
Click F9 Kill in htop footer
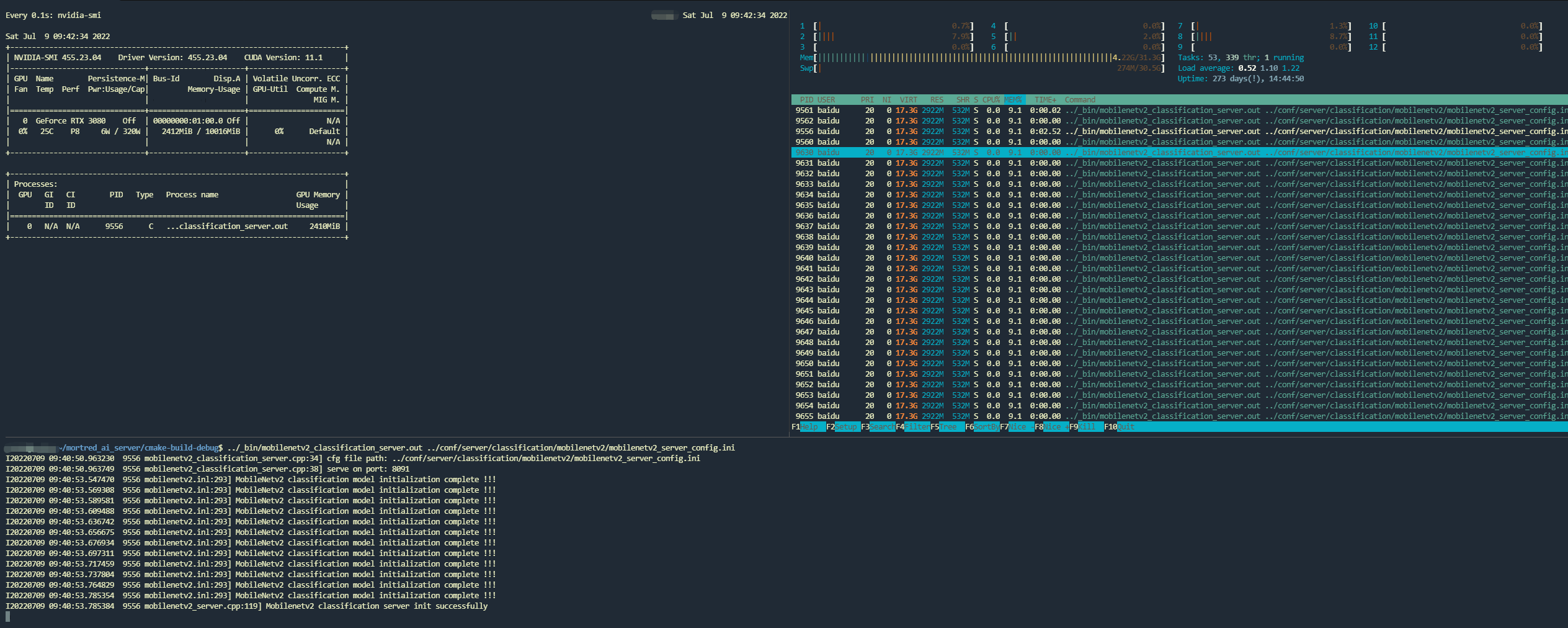pyautogui.click(x=1086, y=427)
